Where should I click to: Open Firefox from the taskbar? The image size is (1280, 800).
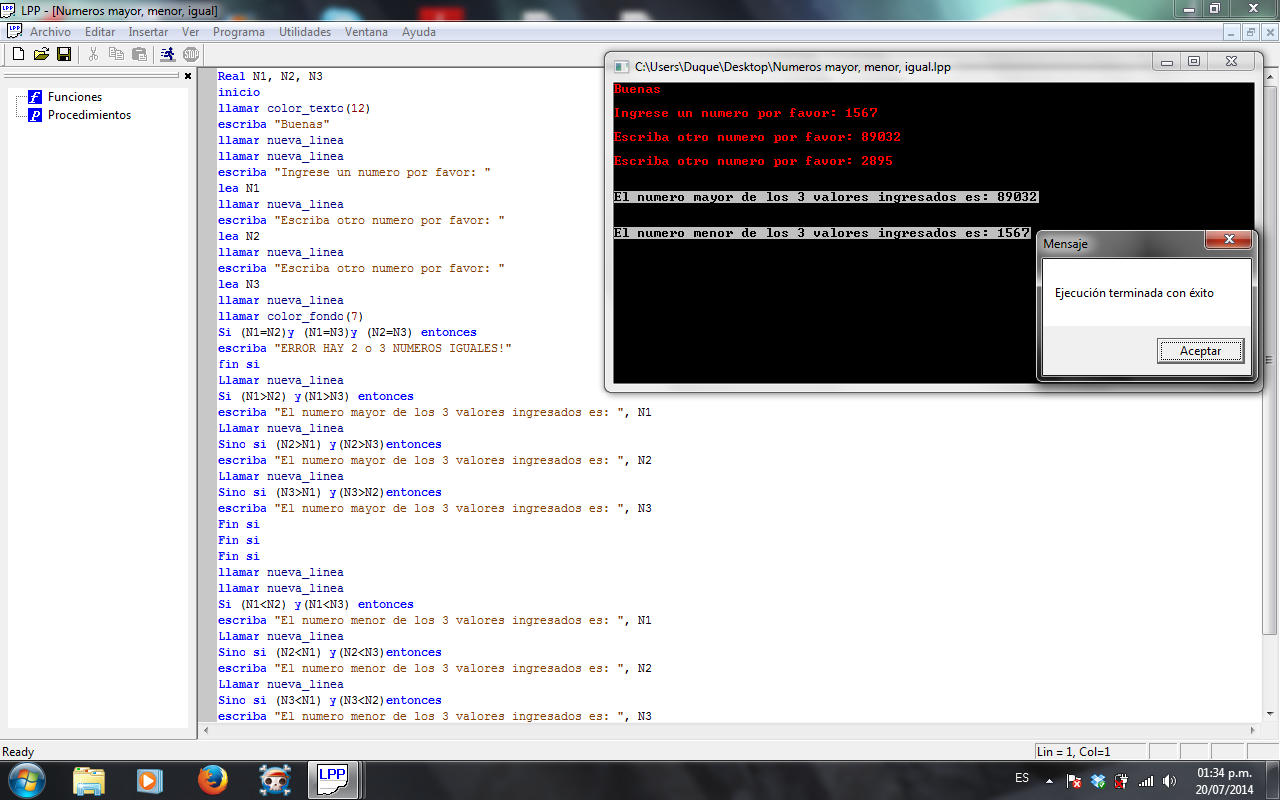click(x=211, y=779)
